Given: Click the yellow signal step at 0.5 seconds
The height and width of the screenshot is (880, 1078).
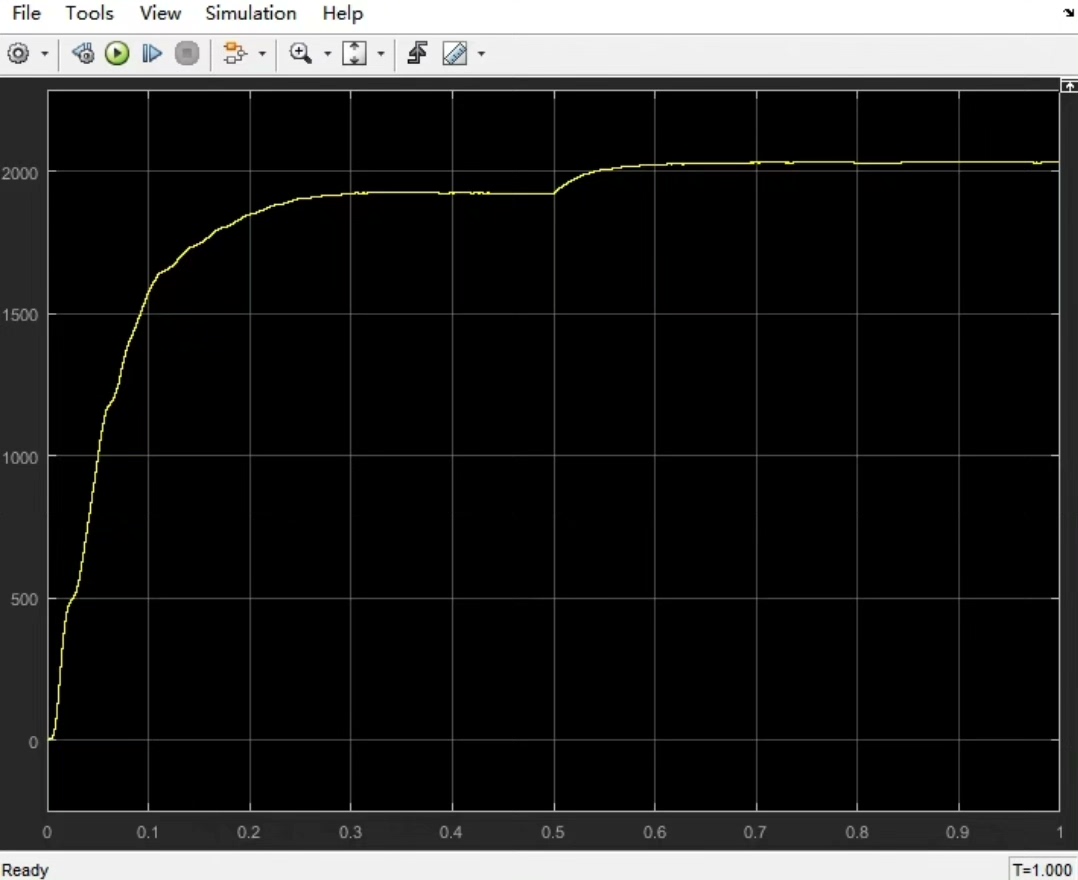Looking at the screenshot, I should tap(555, 192).
